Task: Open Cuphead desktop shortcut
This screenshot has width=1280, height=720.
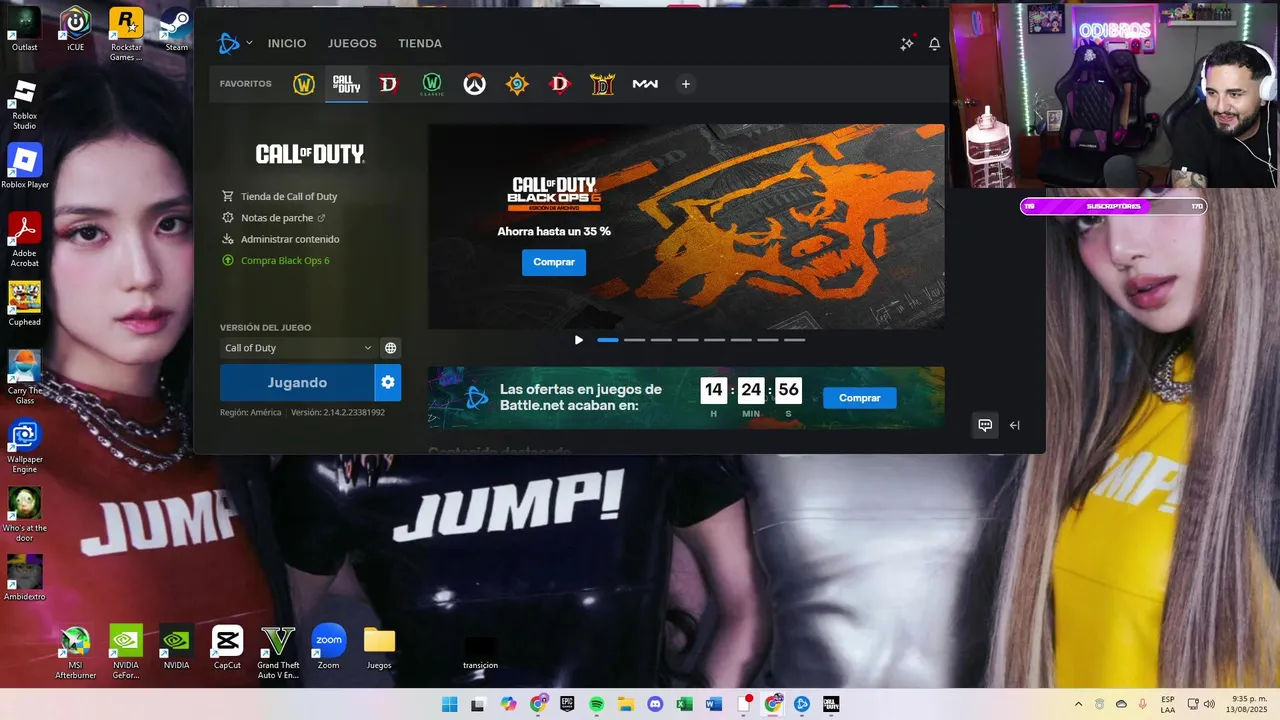Action: pos(24,304)
